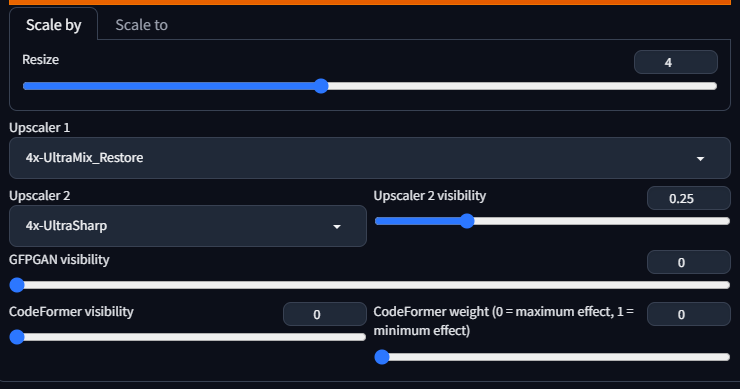
Task: Click the CodeFormer weight number field
Action: point(689,314)
